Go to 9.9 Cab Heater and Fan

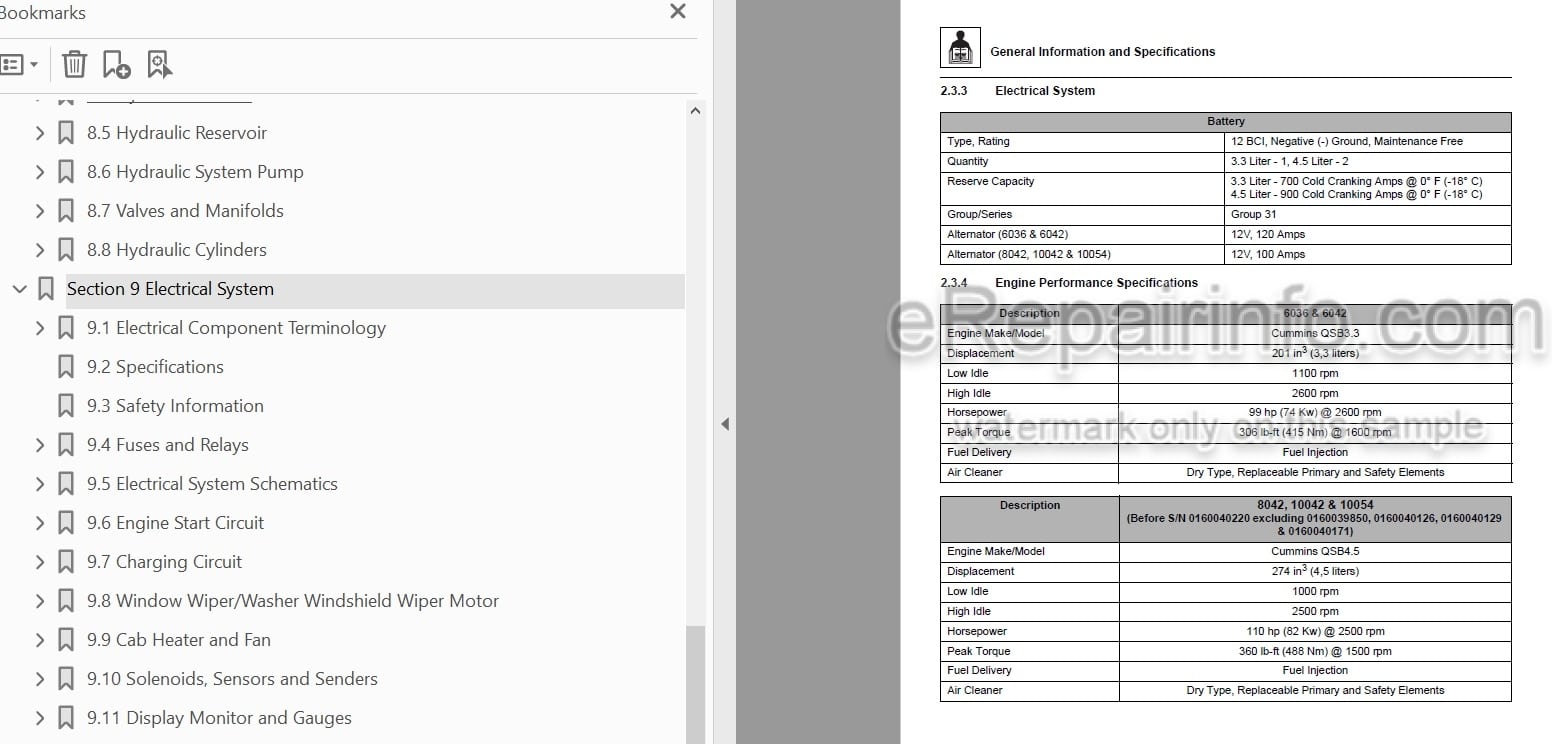[179, 640]
